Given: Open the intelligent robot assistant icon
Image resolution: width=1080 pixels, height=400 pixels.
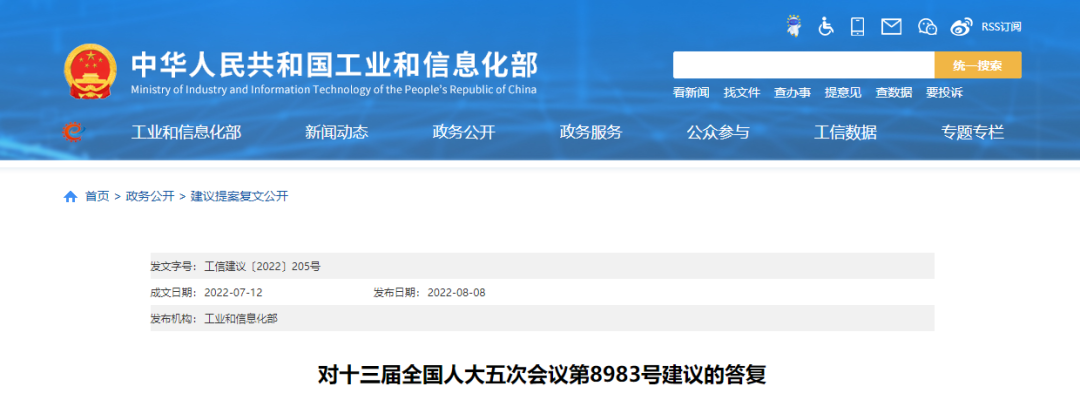Looking at the screenshot, I should [x=794, y=26].
